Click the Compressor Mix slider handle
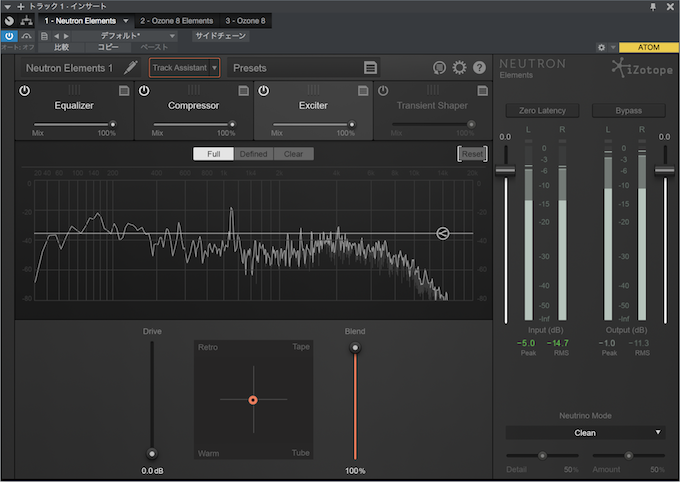680x482 pixels. coord(232,125)
